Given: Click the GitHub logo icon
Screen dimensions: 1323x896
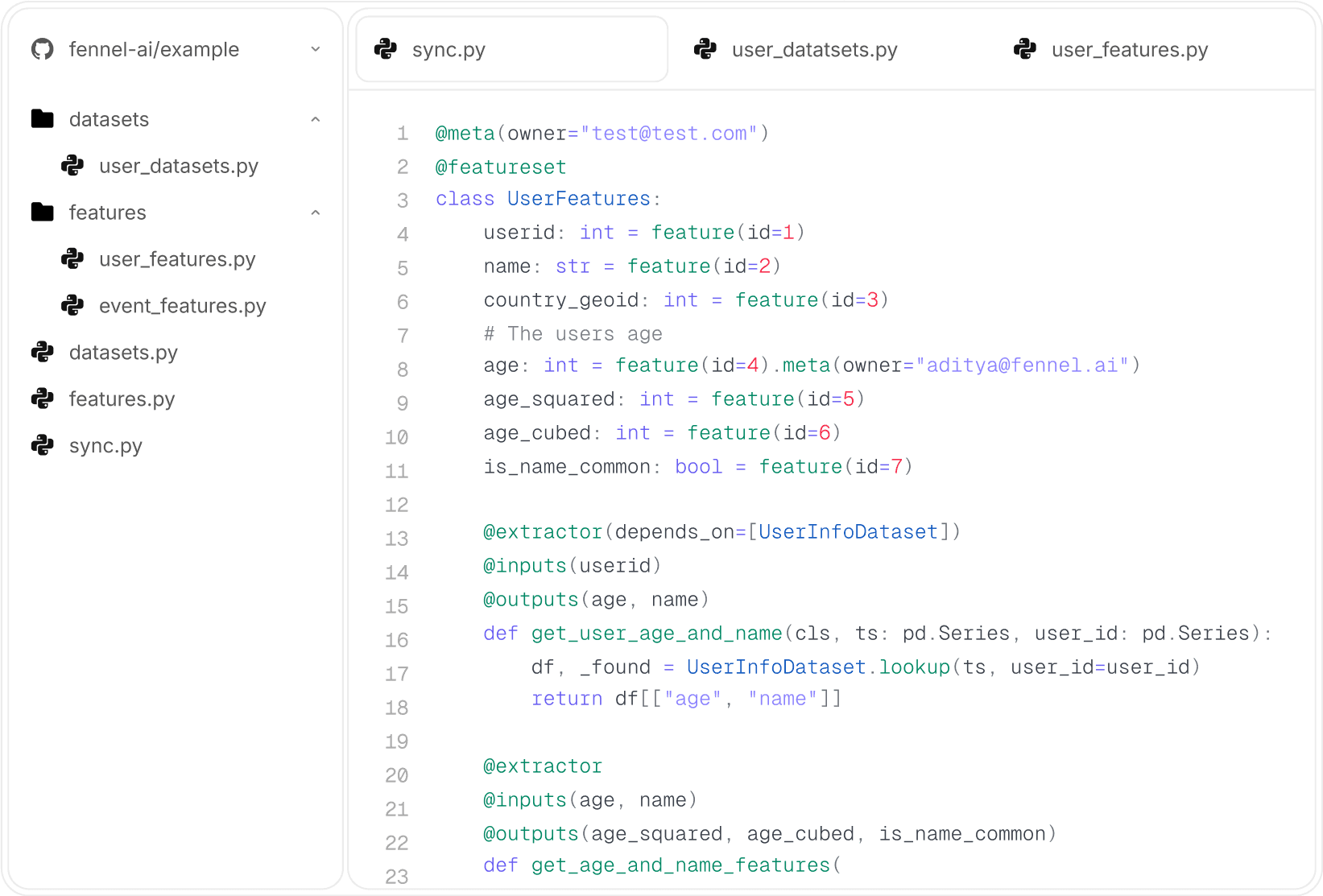Looking at the screenshot, I should [x=42, y=50].
